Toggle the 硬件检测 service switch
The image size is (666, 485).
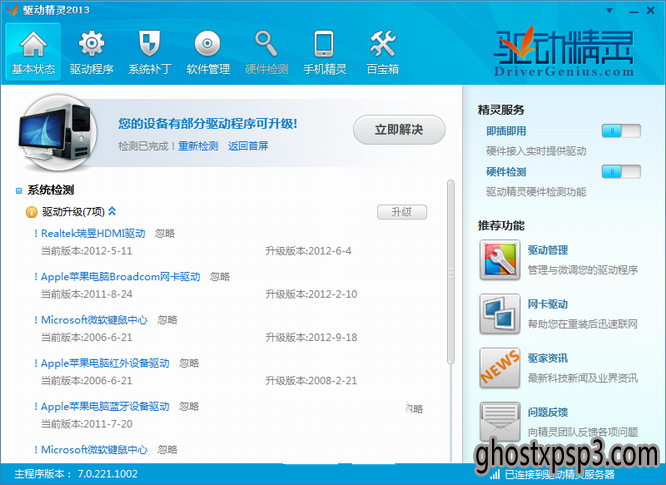tap(621, 172)
